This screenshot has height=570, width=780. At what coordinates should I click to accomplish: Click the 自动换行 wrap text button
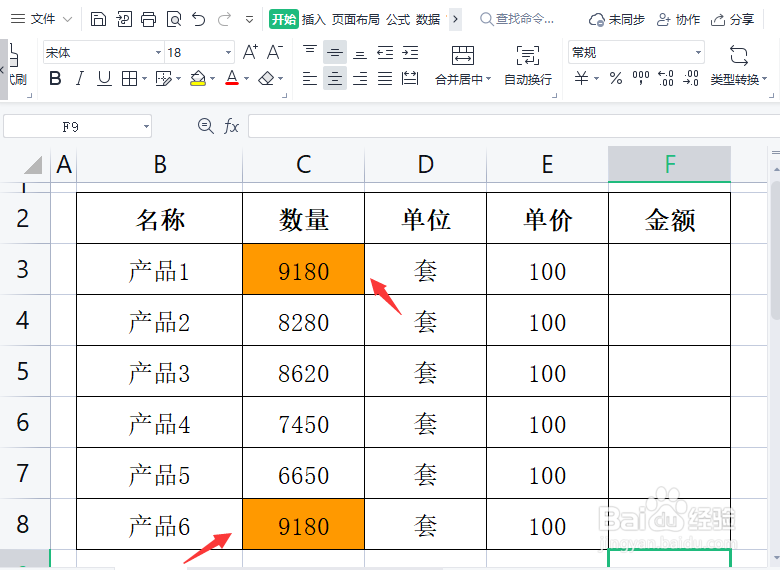528,66
